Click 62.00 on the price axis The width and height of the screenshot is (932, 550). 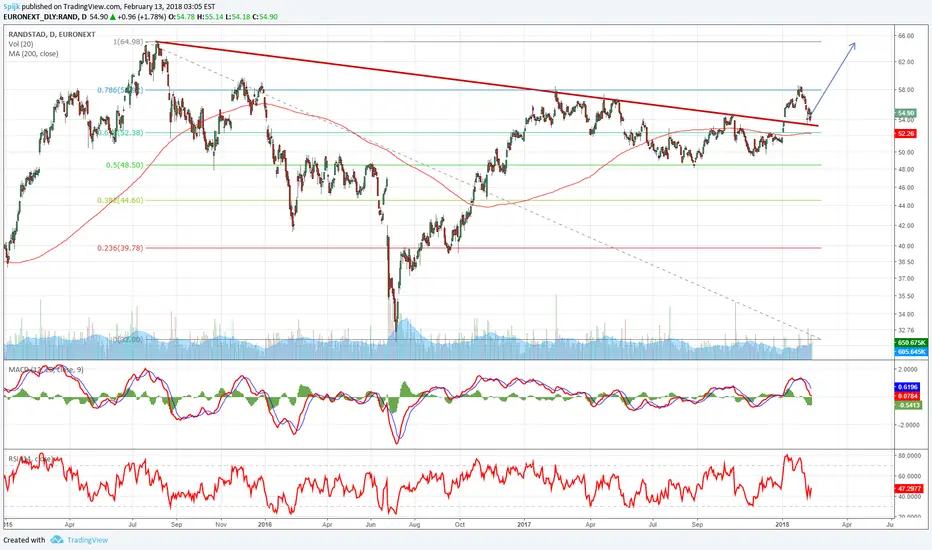906,62
